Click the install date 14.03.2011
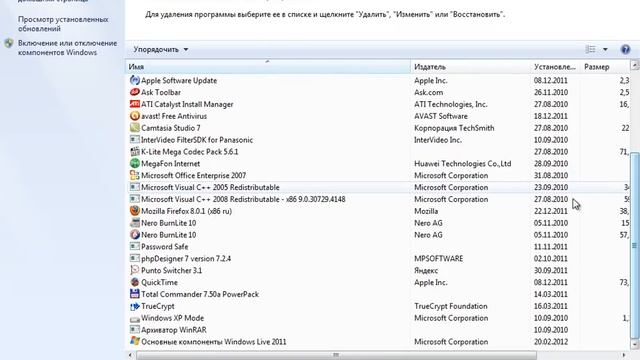 coord(551,294)
